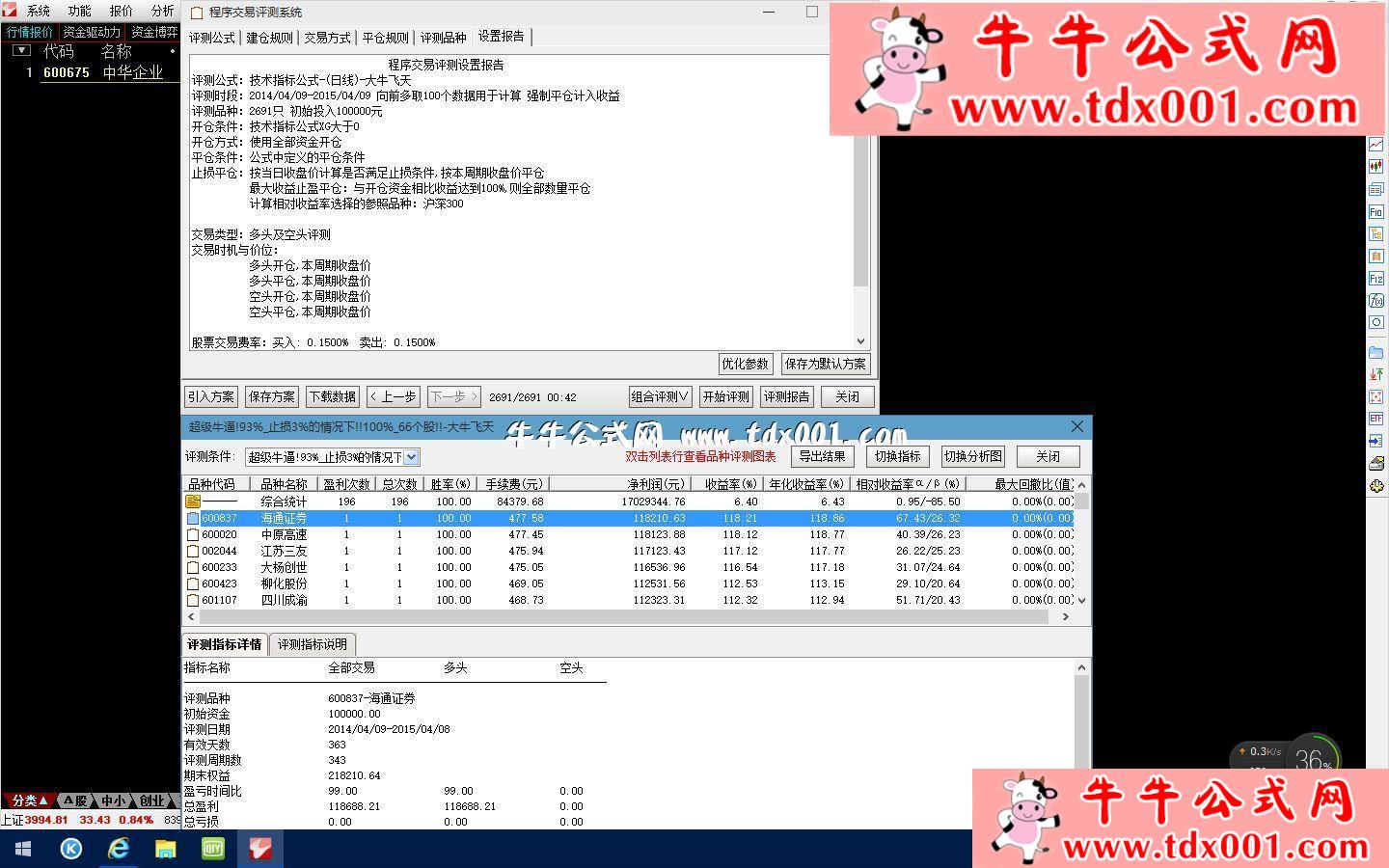Click the 导出结果 button

(822, 456)
